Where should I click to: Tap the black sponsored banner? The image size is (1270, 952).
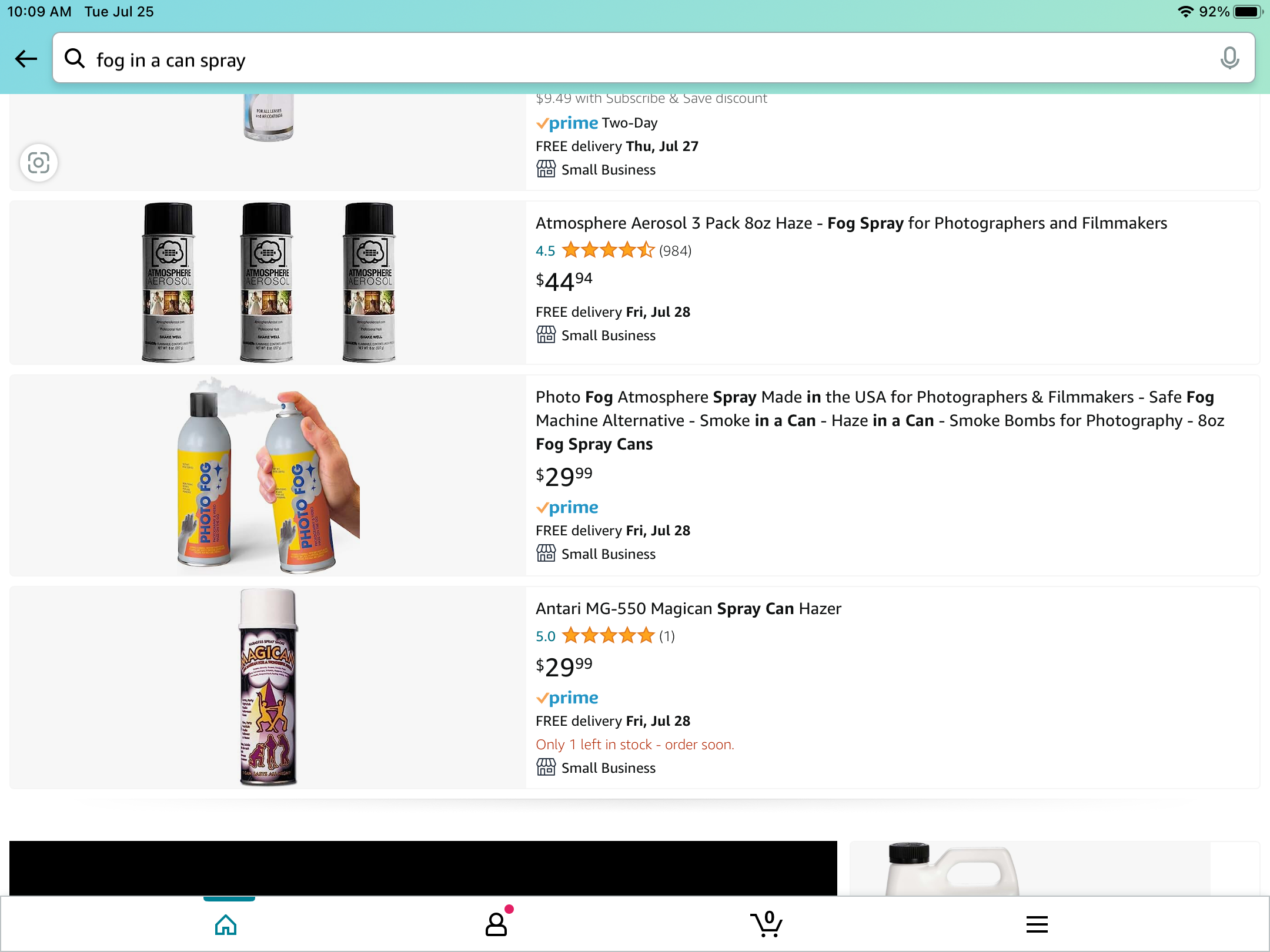pyautogui.click(x=423, y=869)
